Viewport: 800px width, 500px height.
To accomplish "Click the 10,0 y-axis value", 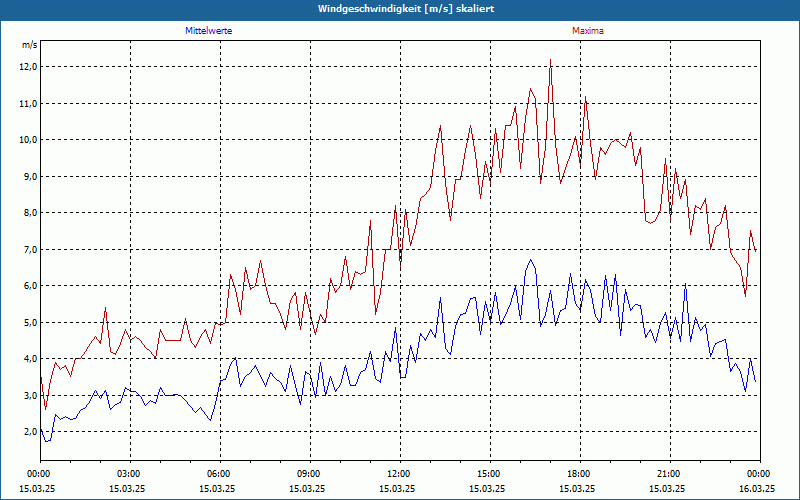I will 29,140.
